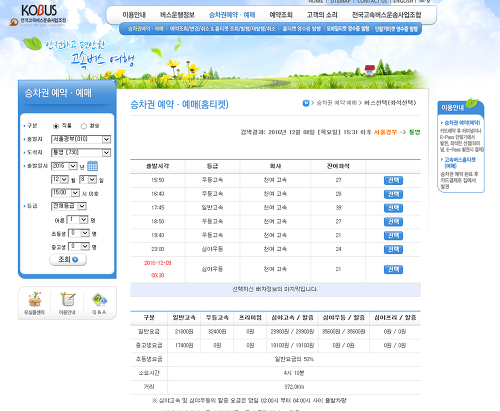Click the home icon in the breadcrumb
Viewport: 500px width, 411px height.
click(x=306, y=103)
